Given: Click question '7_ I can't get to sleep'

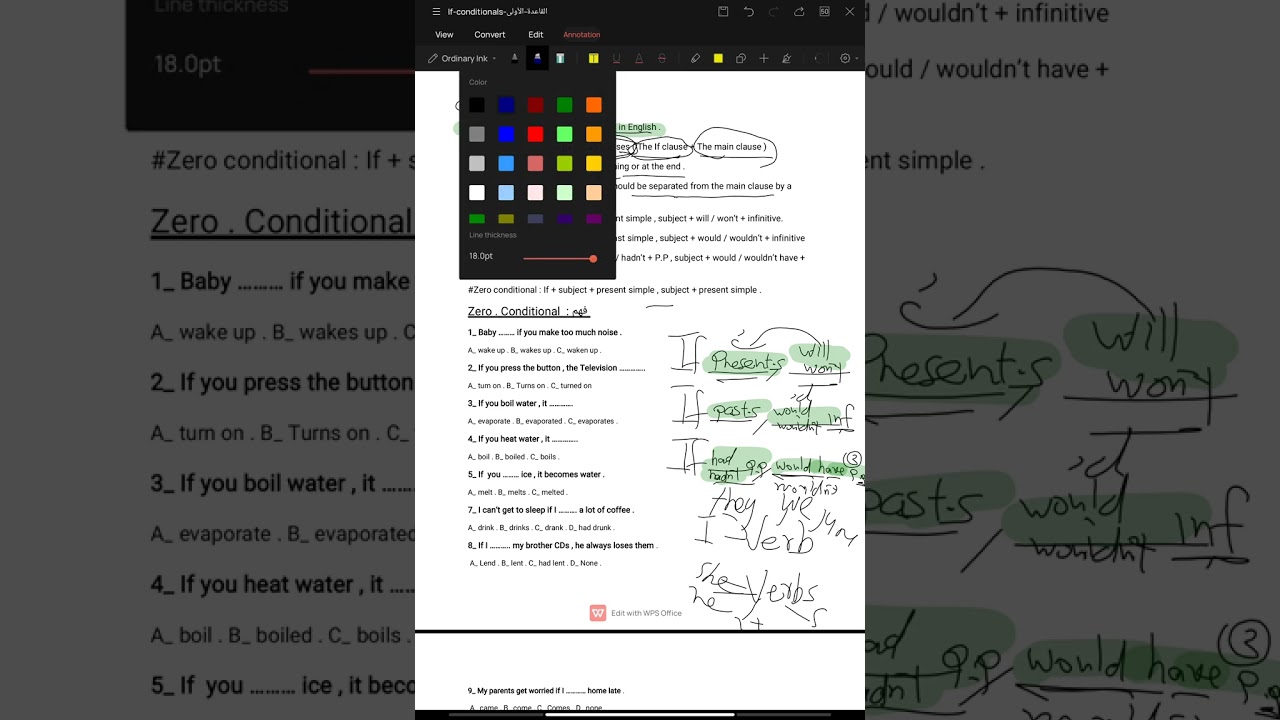Looking at the screenshot, I should tap(551, 510).
